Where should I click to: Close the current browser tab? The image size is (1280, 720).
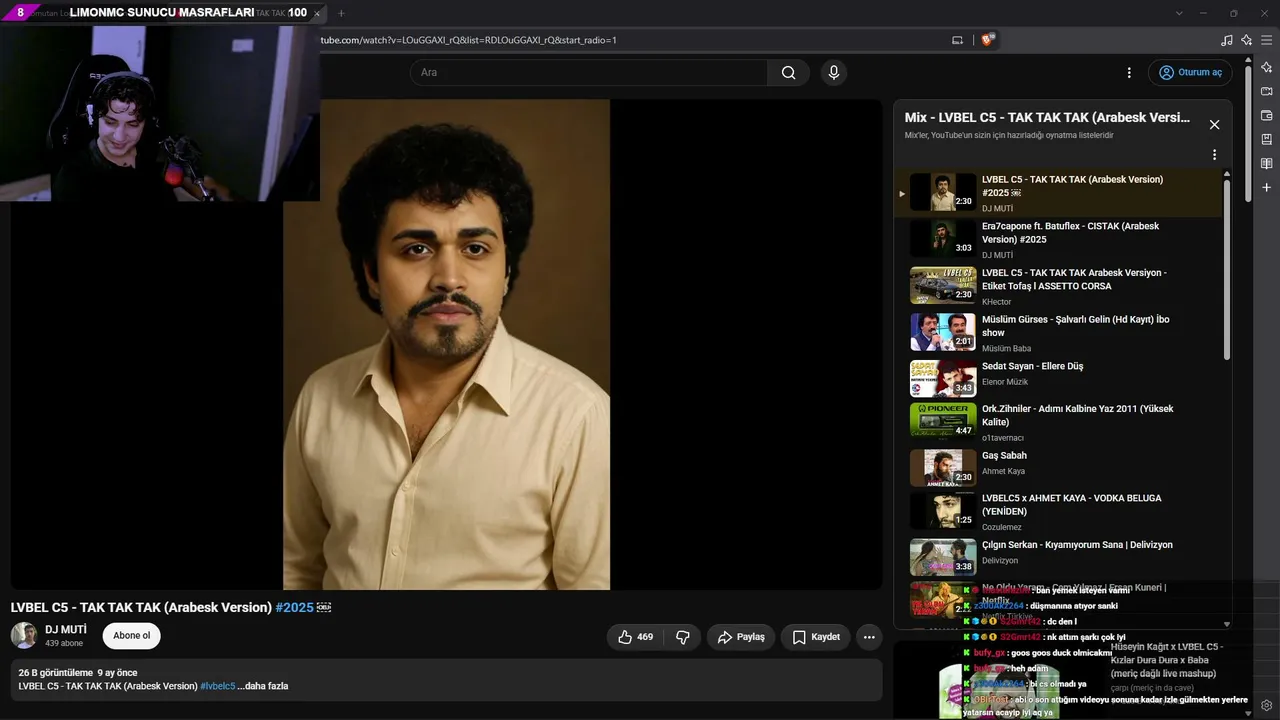coord(317,13)
